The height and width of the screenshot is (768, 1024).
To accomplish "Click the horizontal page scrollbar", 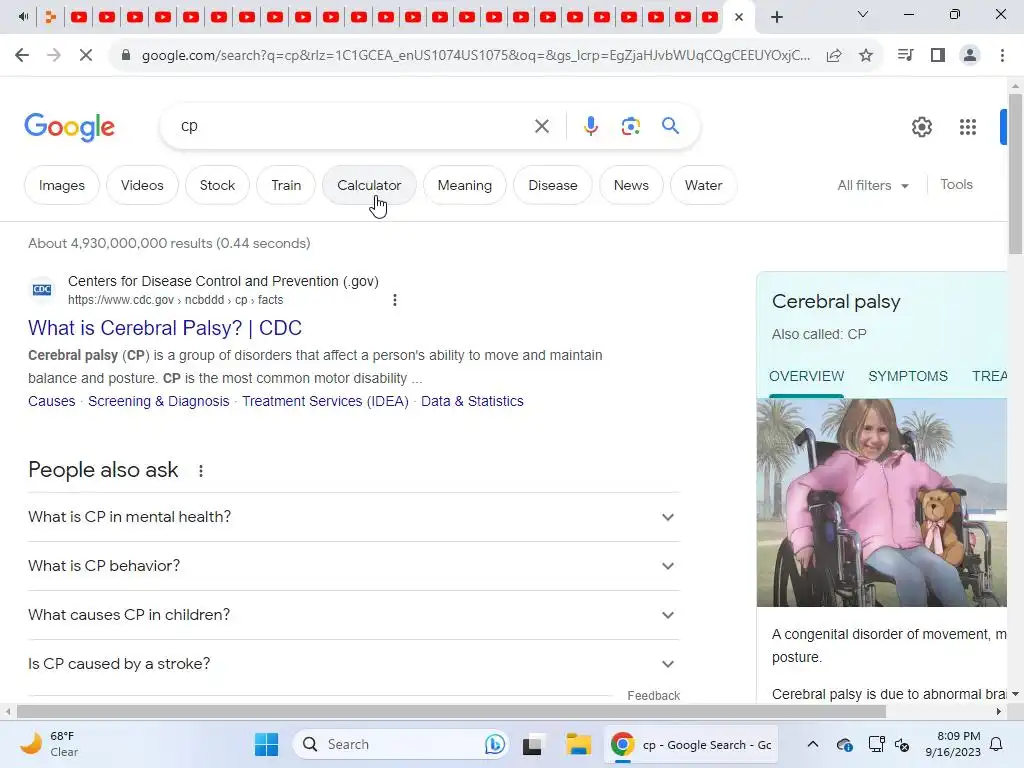I will pos(451,711).
